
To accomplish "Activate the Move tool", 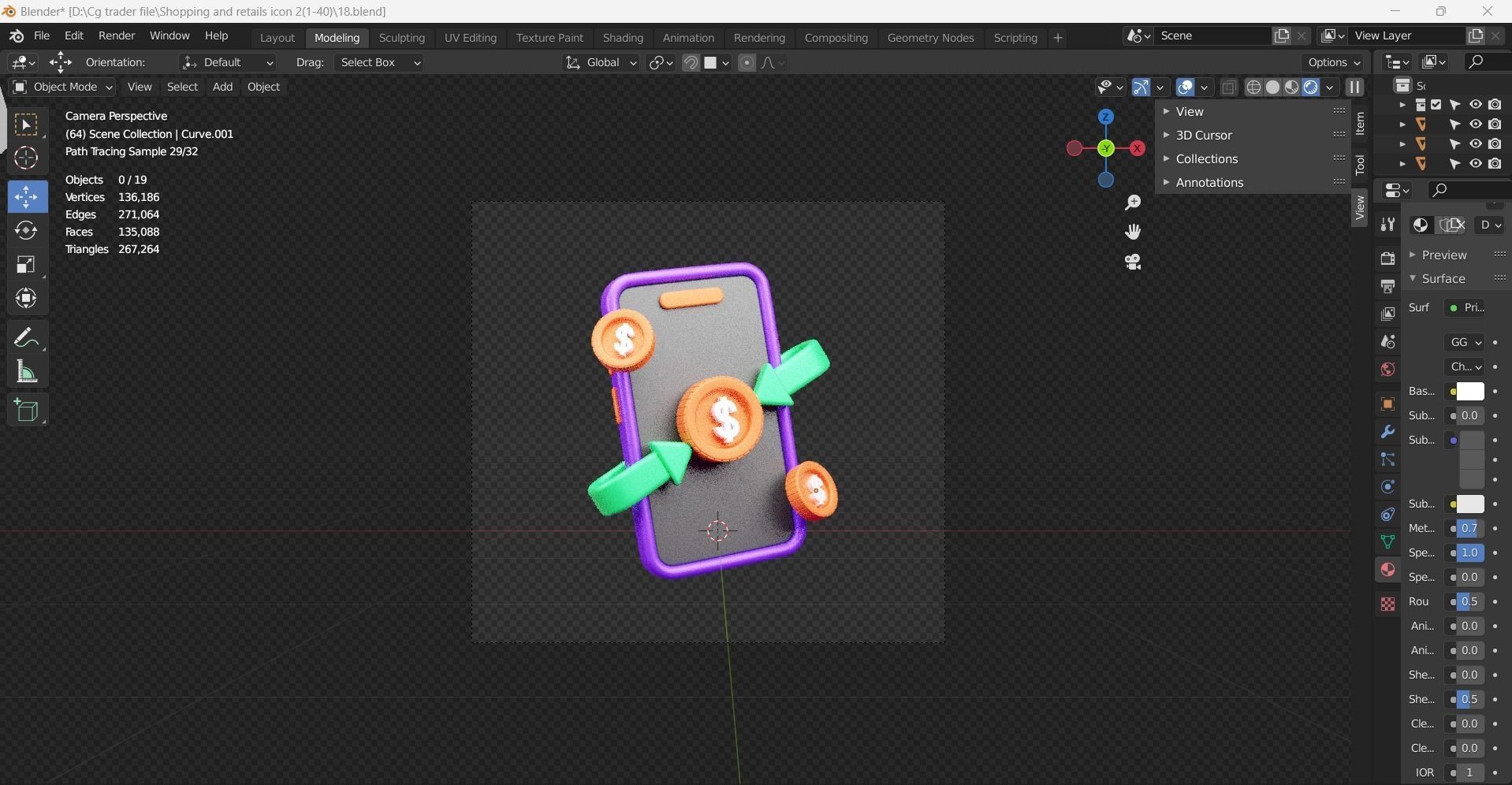I will coord(26,196).
